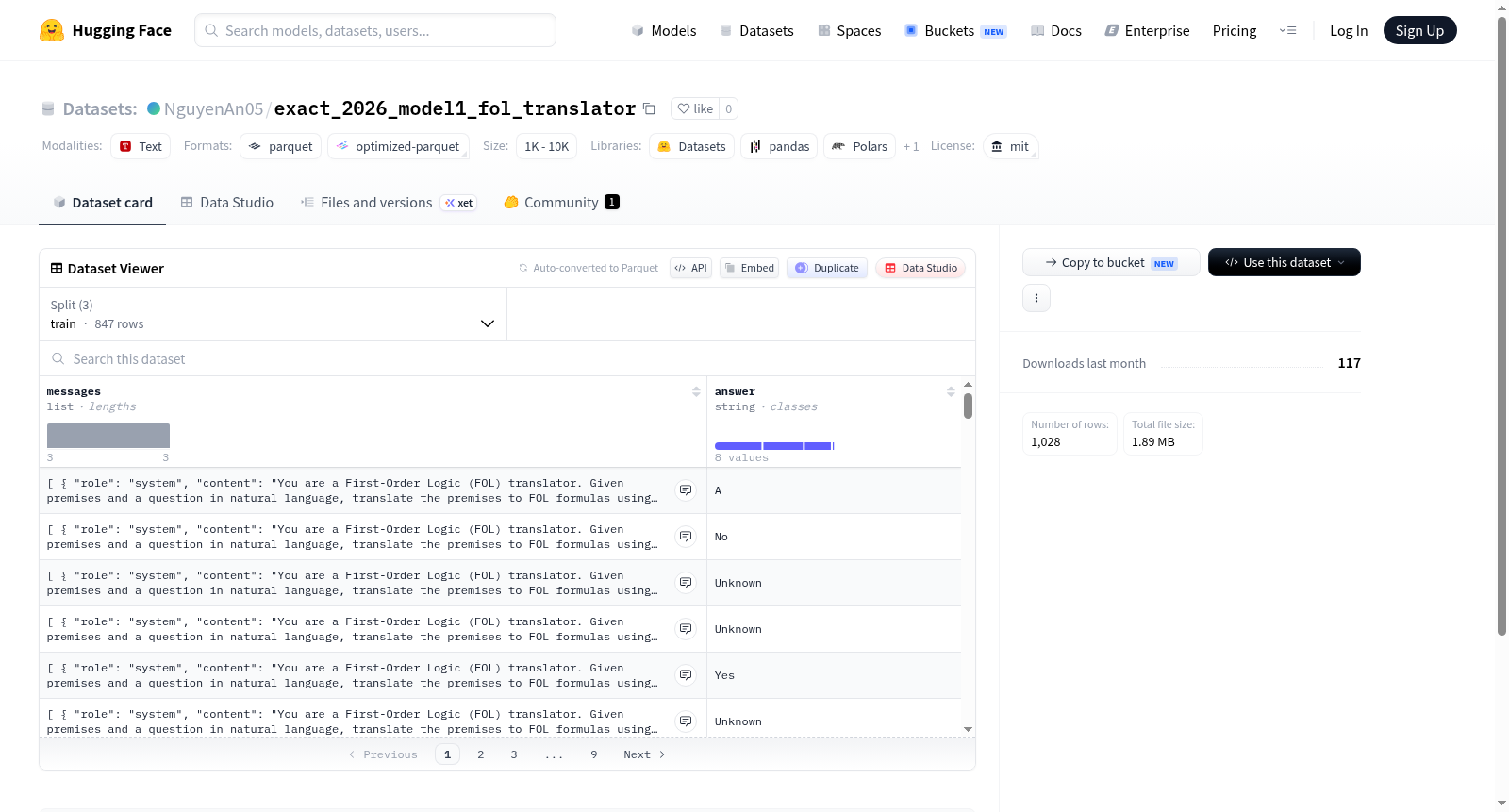Click page 1 in pagination
Image resolution: width=1509 pixels, height=812 pixels.
point(447,754)
